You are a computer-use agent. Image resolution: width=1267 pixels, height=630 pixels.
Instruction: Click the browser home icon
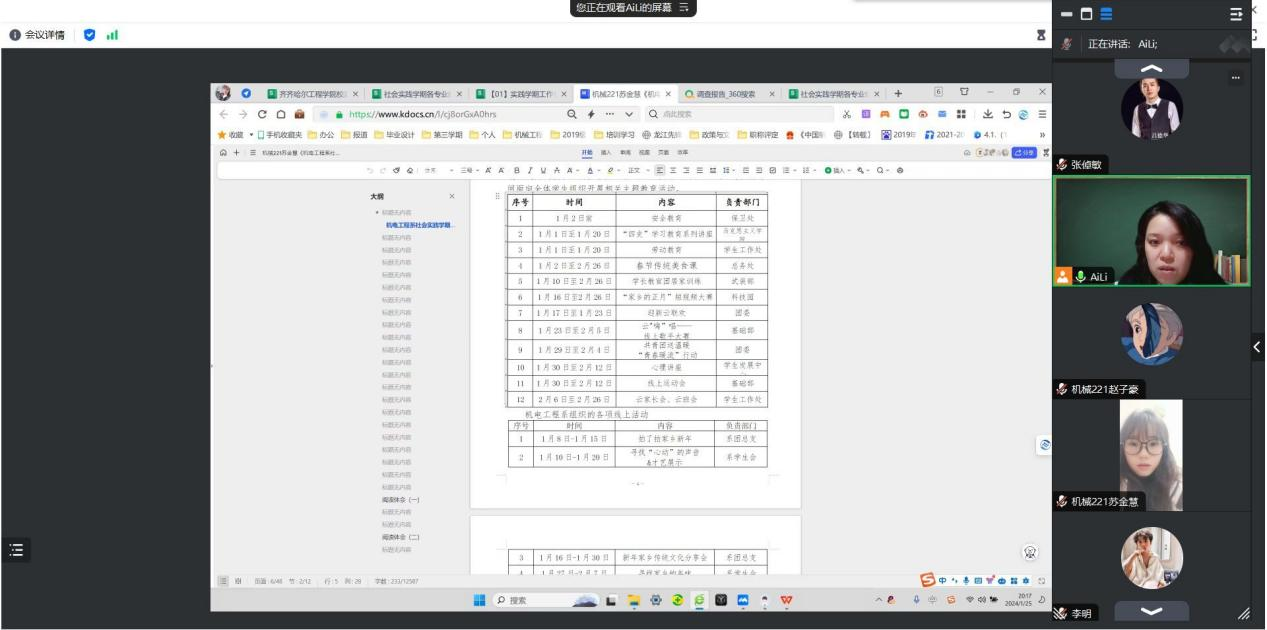pyautogui.click(x=282, y=115)
